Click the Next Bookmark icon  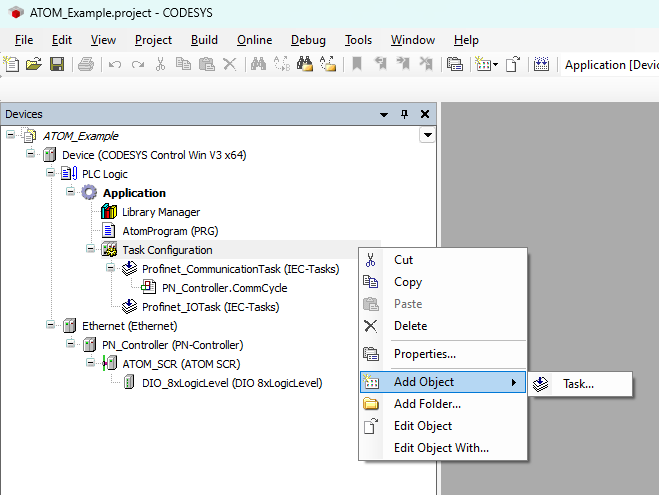tap(403, 64)
